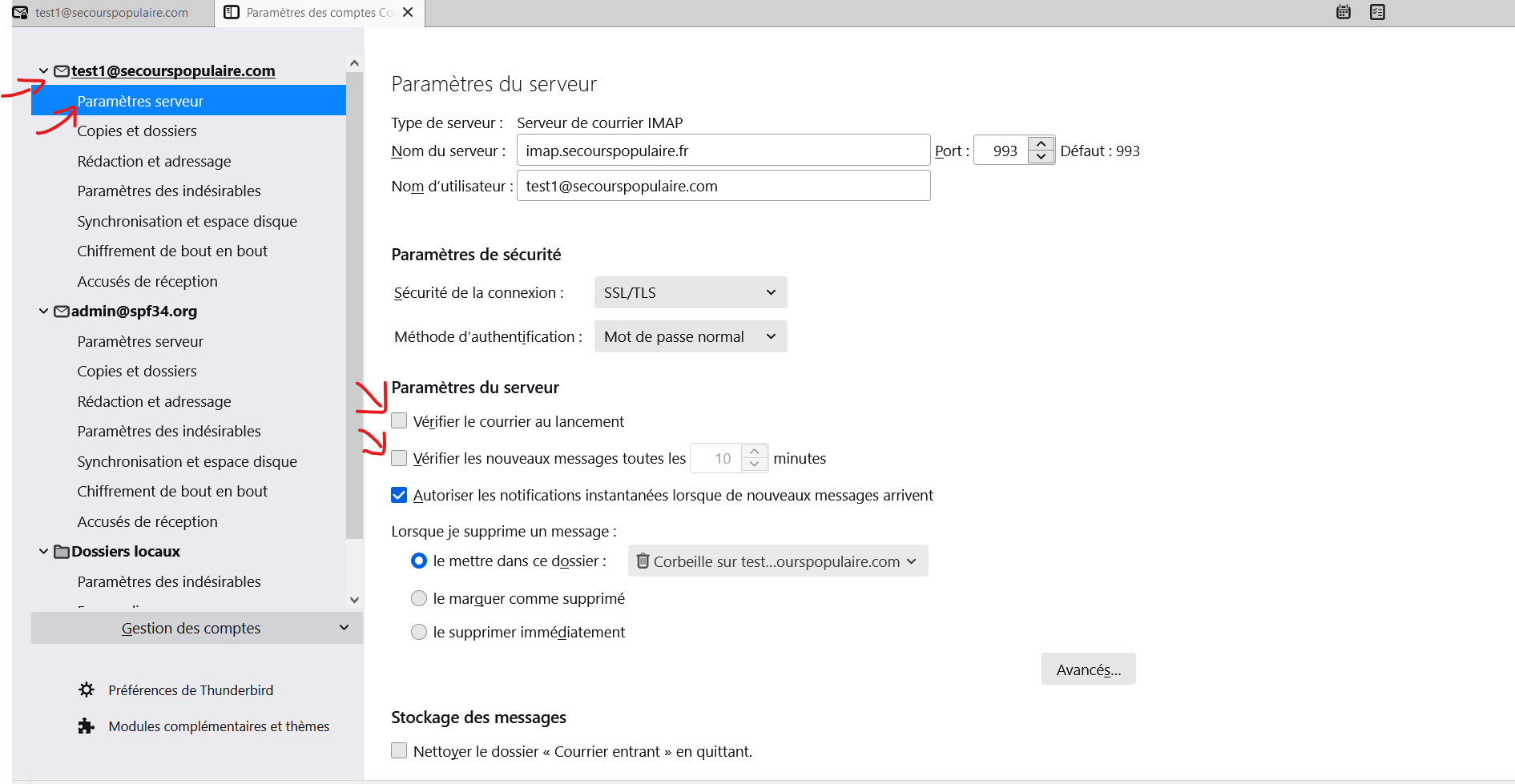Open the Sécurité de la connexion dropdown
Viewport: 1515px width, 784px height.
690,292
